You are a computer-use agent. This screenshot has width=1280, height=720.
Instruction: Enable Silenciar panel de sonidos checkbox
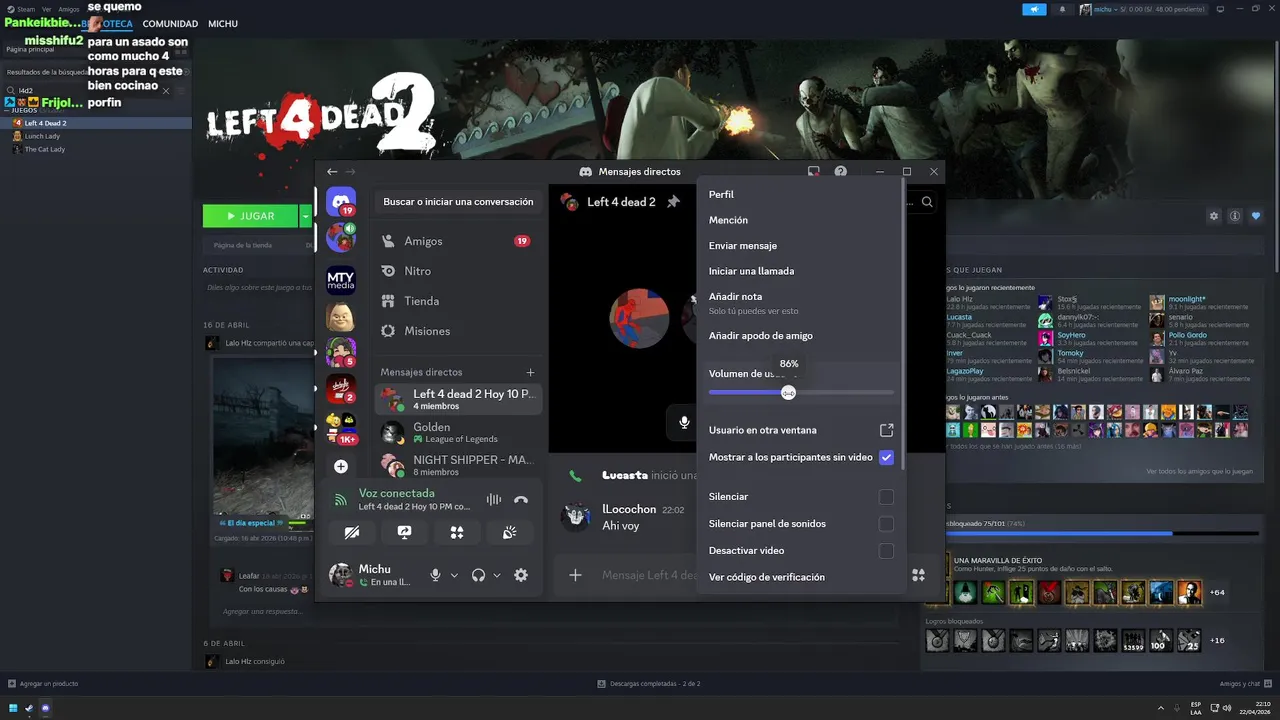click(886, 524)
